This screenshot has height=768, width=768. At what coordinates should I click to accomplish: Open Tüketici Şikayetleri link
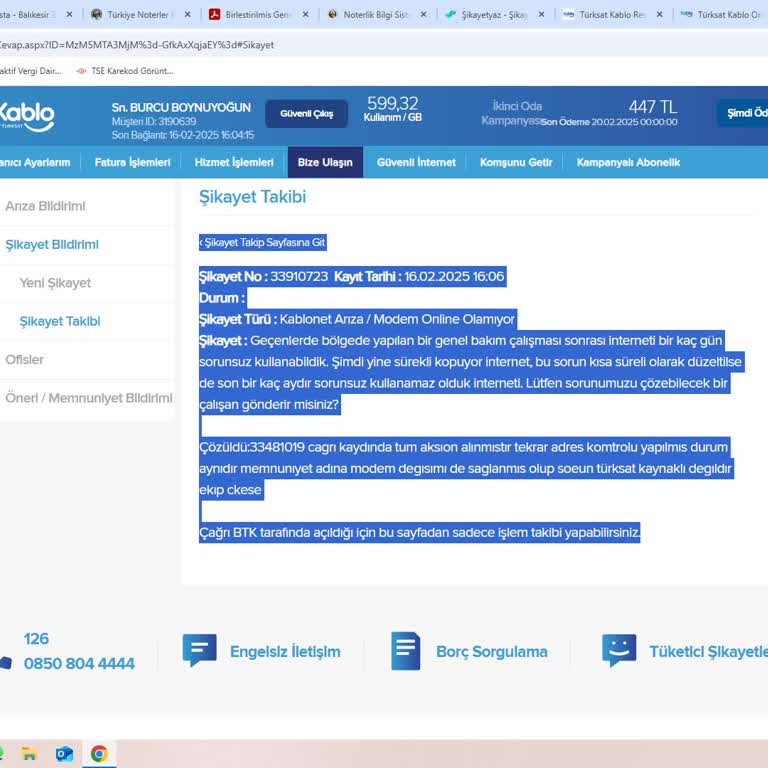coord(708,652)
